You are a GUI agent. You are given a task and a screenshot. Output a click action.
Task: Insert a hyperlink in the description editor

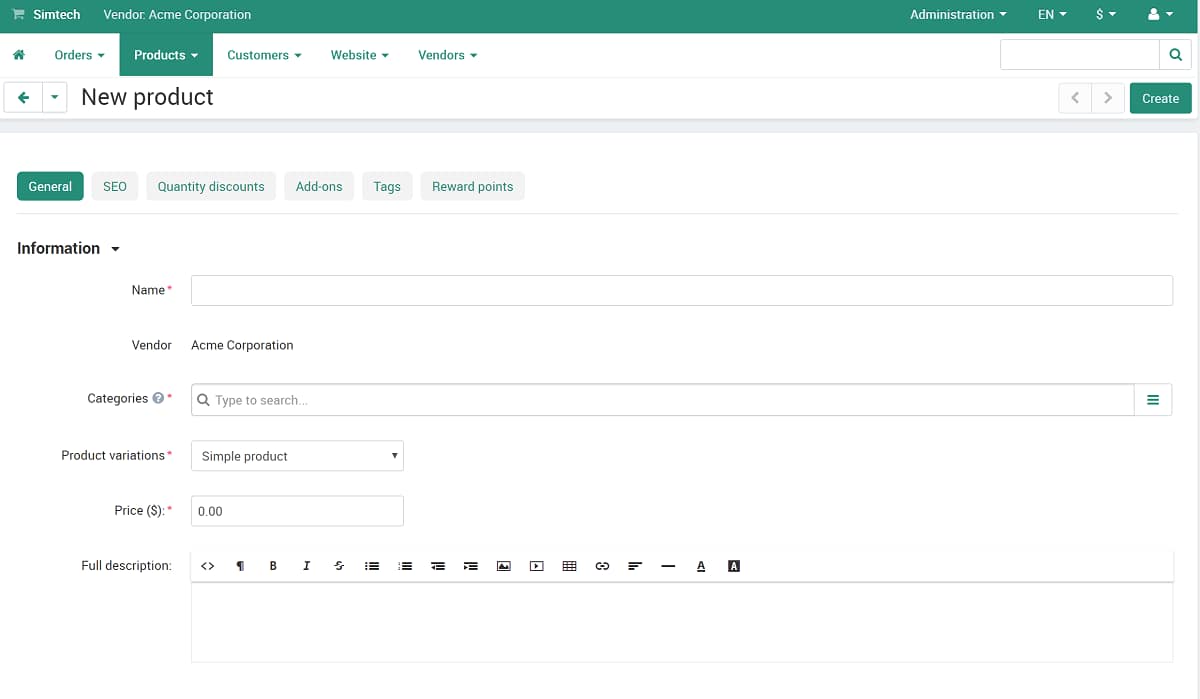coord(602,565)
